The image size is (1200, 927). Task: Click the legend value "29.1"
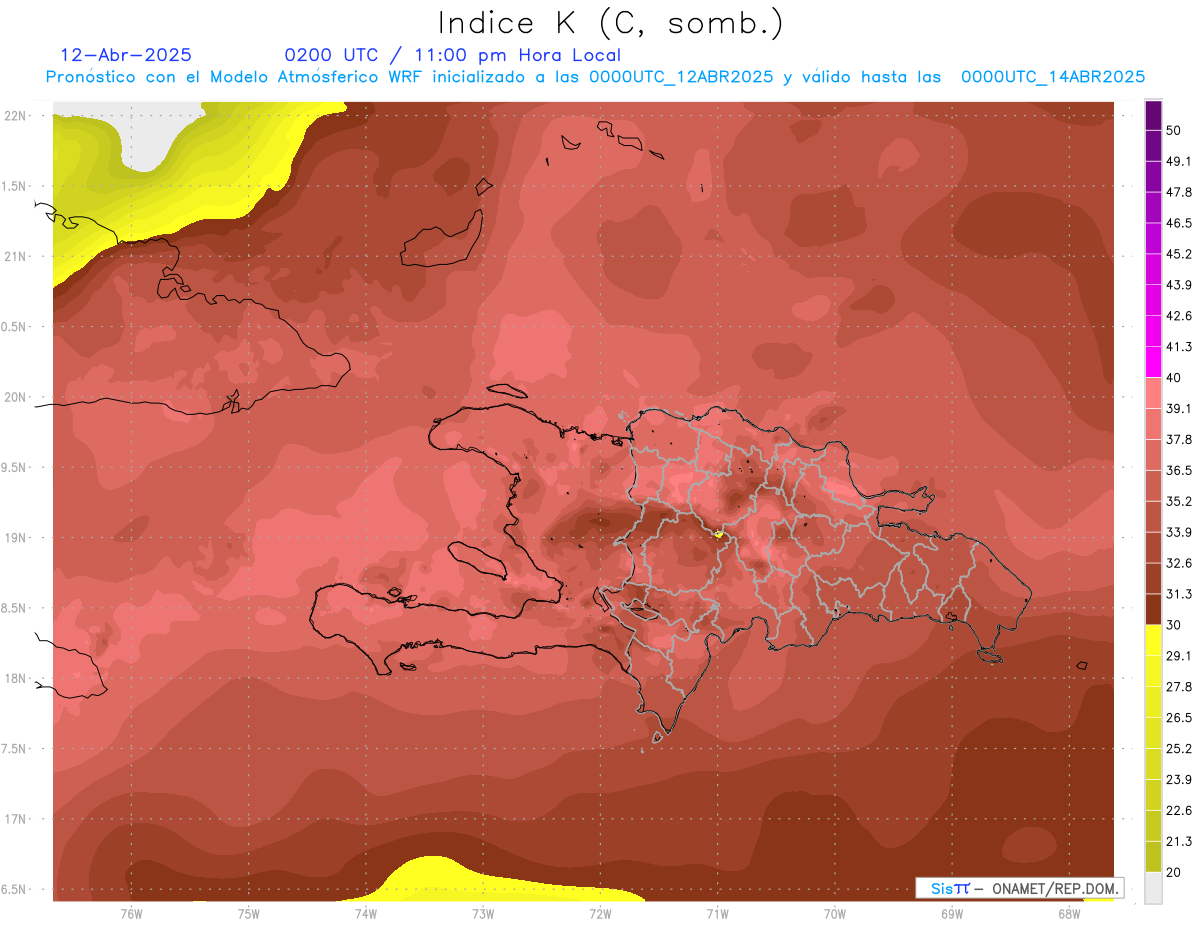[1179, 656]
